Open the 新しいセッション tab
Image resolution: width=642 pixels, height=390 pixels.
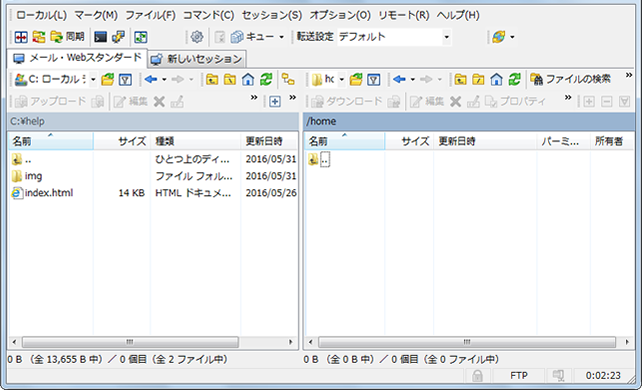[197, 59]
